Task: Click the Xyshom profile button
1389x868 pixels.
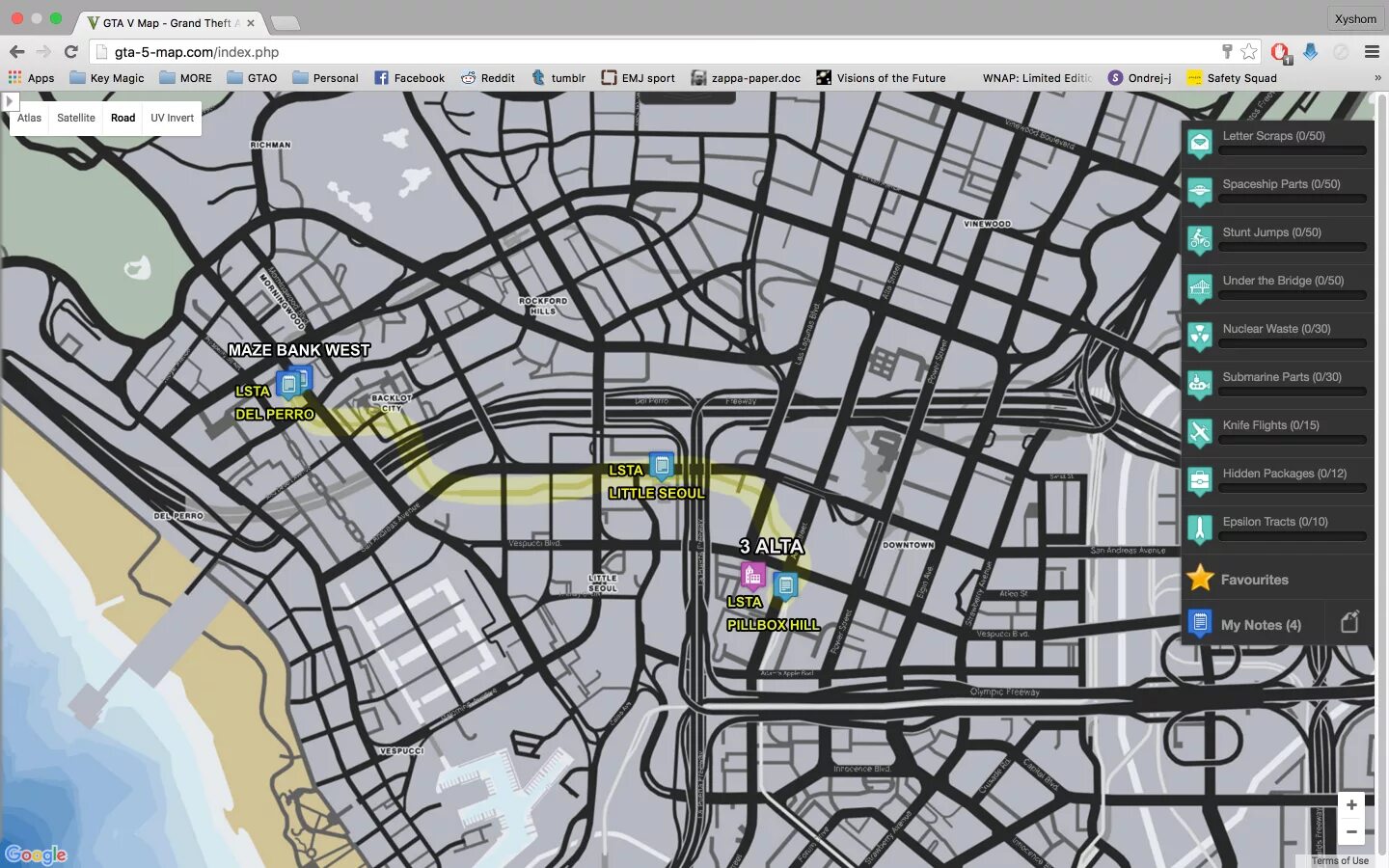Action: [1355, 18]
